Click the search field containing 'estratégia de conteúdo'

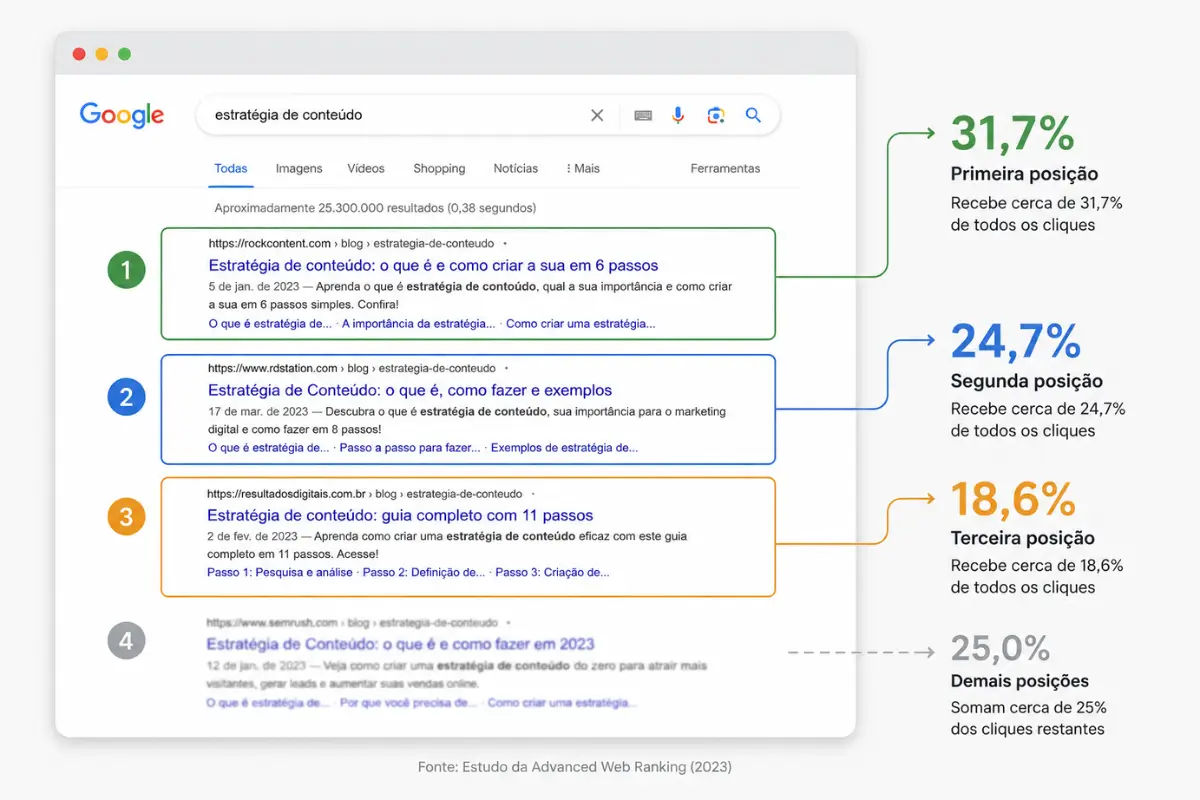[488, 115]
